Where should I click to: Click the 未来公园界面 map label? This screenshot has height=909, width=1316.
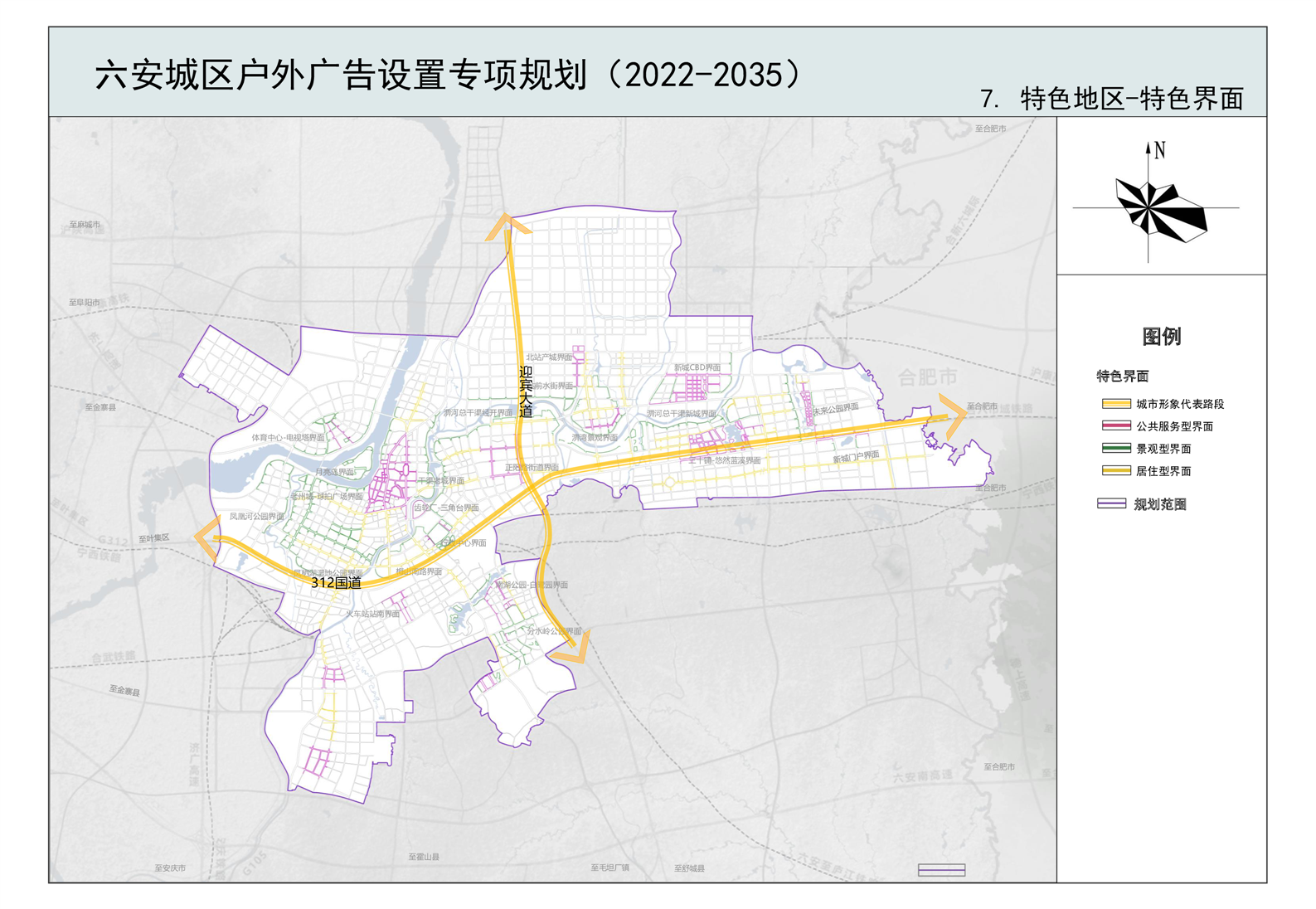835,409
